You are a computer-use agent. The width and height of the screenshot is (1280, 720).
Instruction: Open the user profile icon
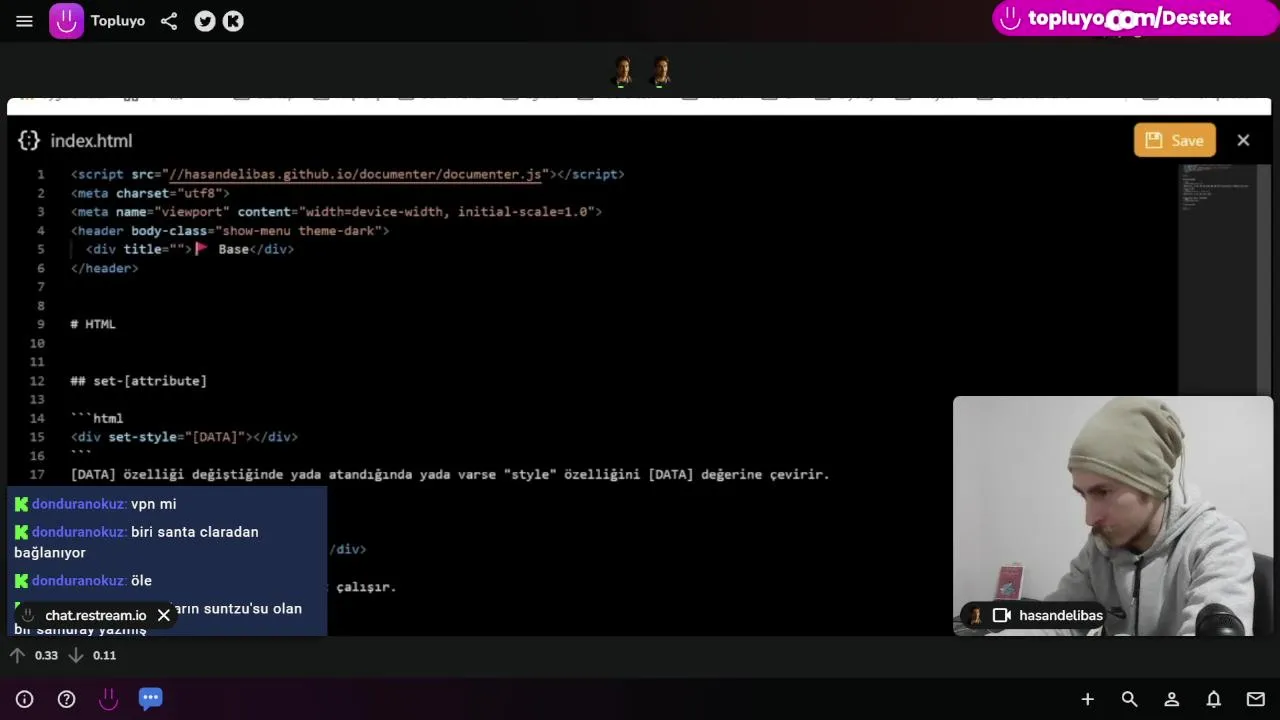tap(1171, 699)
